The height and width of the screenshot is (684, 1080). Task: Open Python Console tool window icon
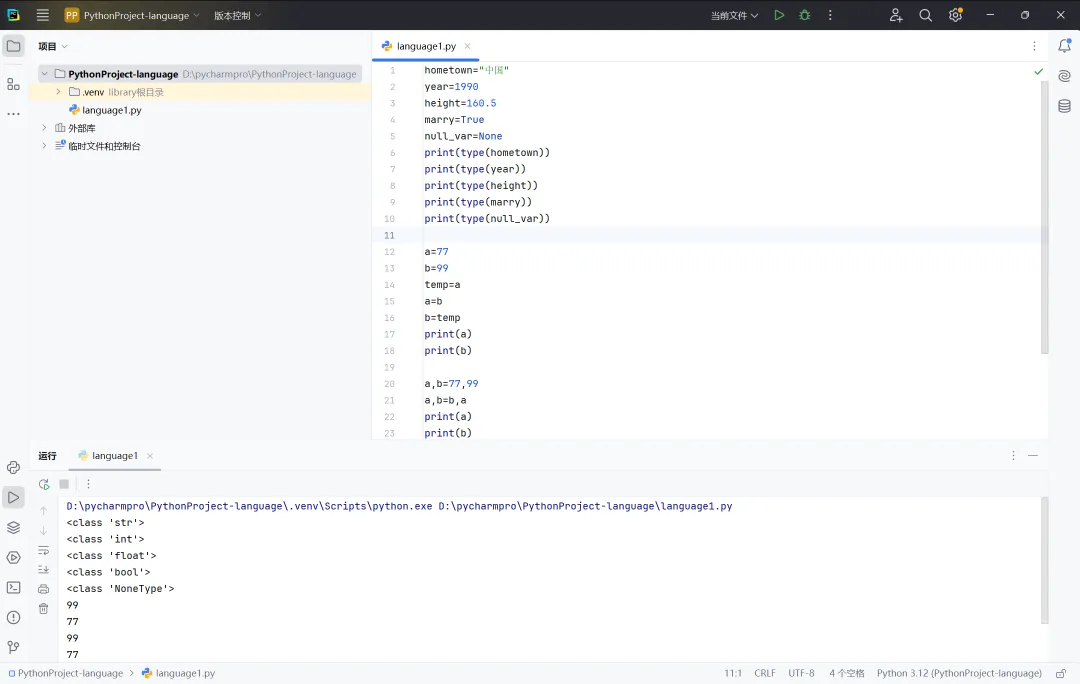click(x=13, y=468)
